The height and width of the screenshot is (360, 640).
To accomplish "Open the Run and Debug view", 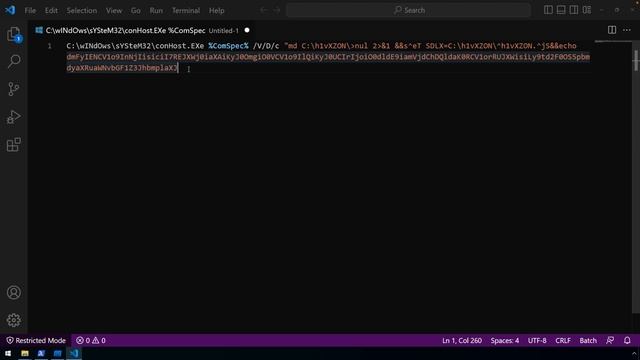I will (x=13, y=117).
